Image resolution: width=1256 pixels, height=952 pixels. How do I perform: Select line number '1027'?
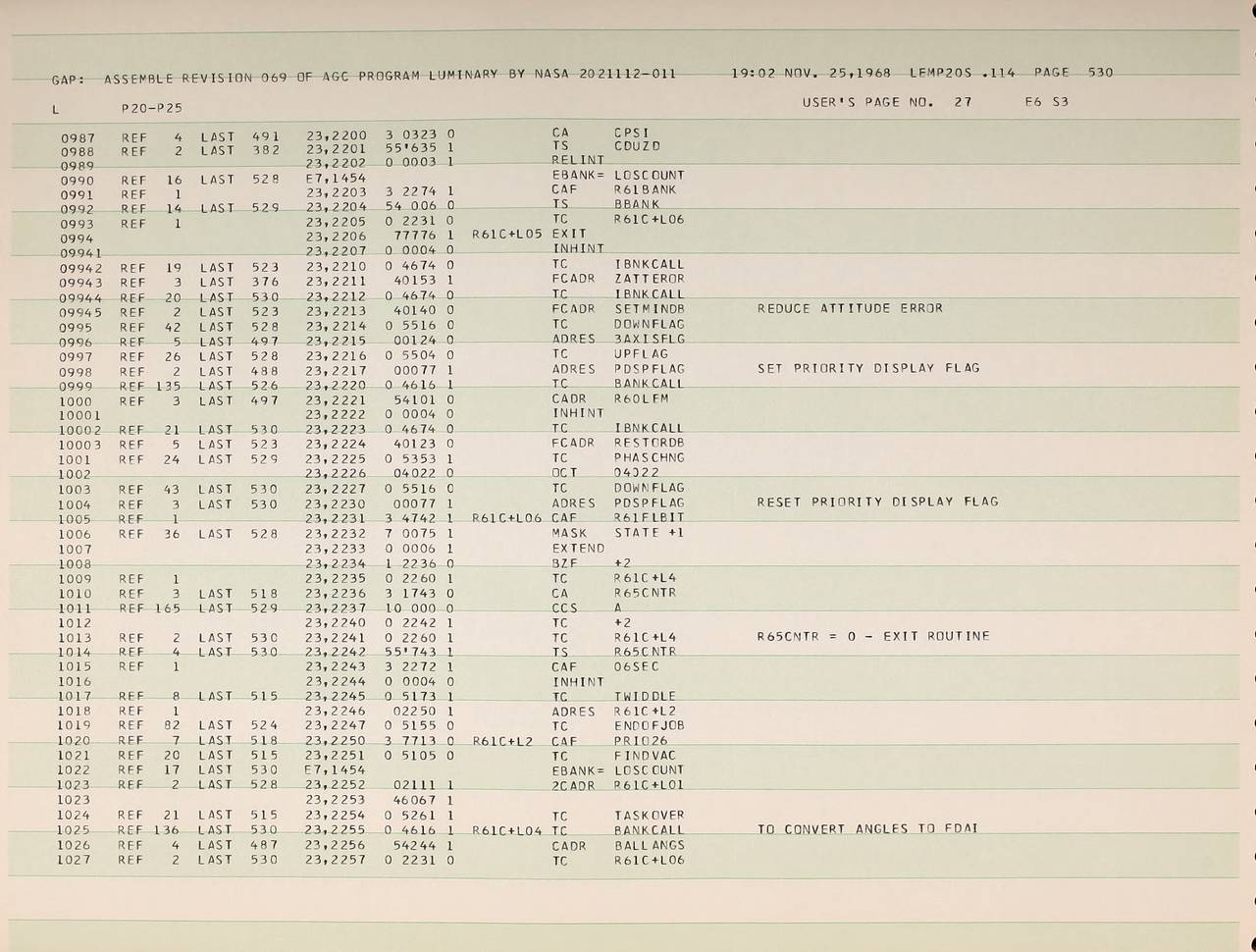pyautogui.click(x=75, y=861)
